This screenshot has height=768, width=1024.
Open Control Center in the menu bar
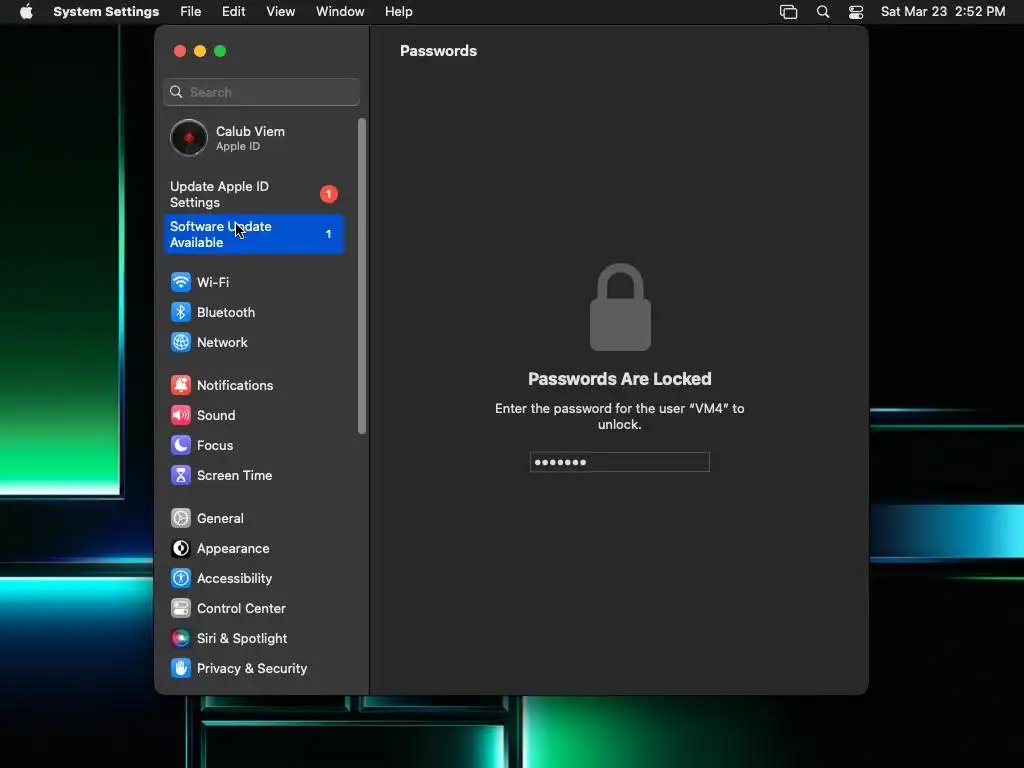pos(856,12)
